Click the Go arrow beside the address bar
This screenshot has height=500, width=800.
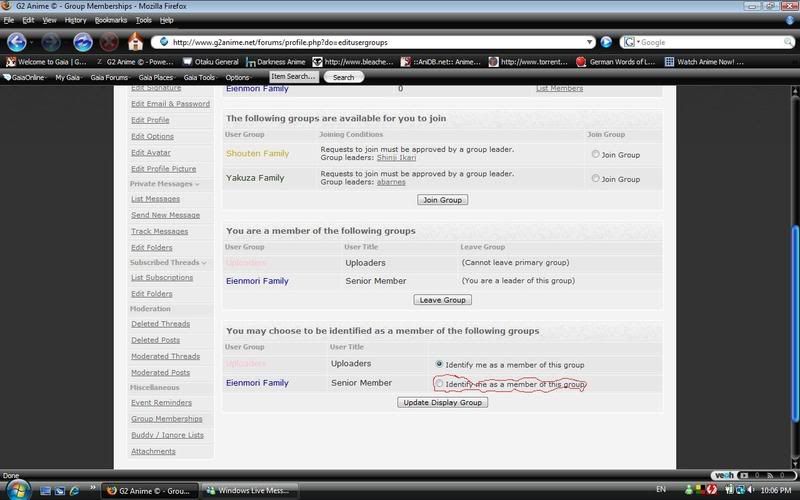point(606,42)
